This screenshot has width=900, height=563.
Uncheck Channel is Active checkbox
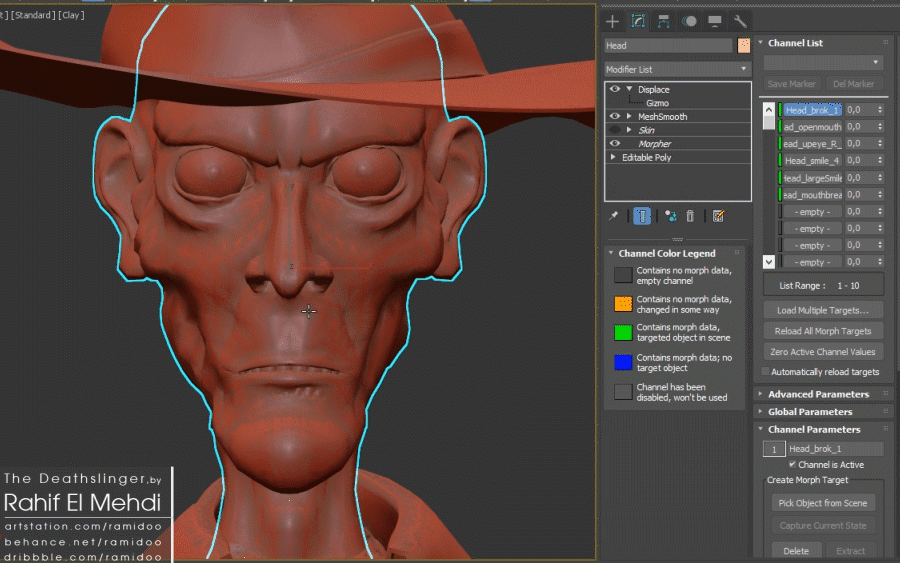[793, 465]
